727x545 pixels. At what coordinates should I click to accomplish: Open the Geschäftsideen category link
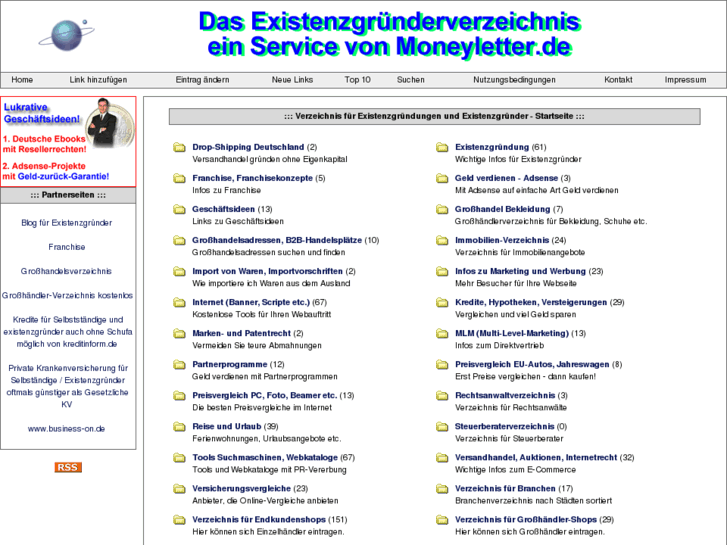[x=223, y=209]
